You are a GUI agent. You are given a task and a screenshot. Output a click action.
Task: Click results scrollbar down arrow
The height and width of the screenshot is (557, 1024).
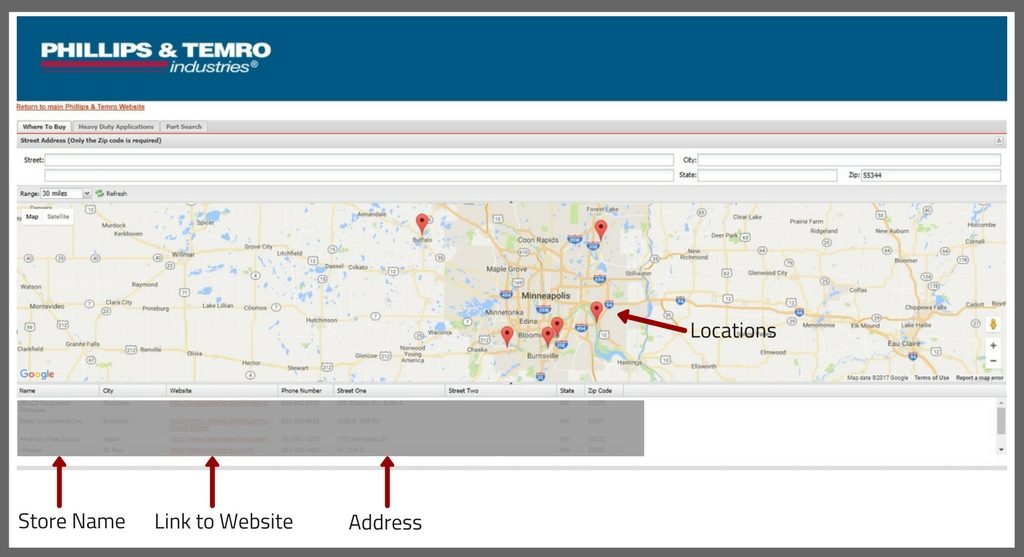coord(1001,450)
